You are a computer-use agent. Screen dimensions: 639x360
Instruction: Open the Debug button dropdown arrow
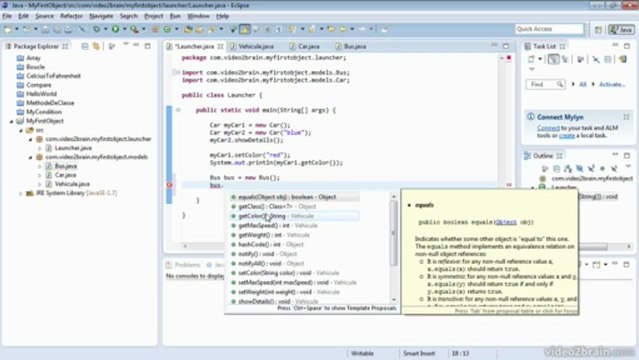click(106, 29)
